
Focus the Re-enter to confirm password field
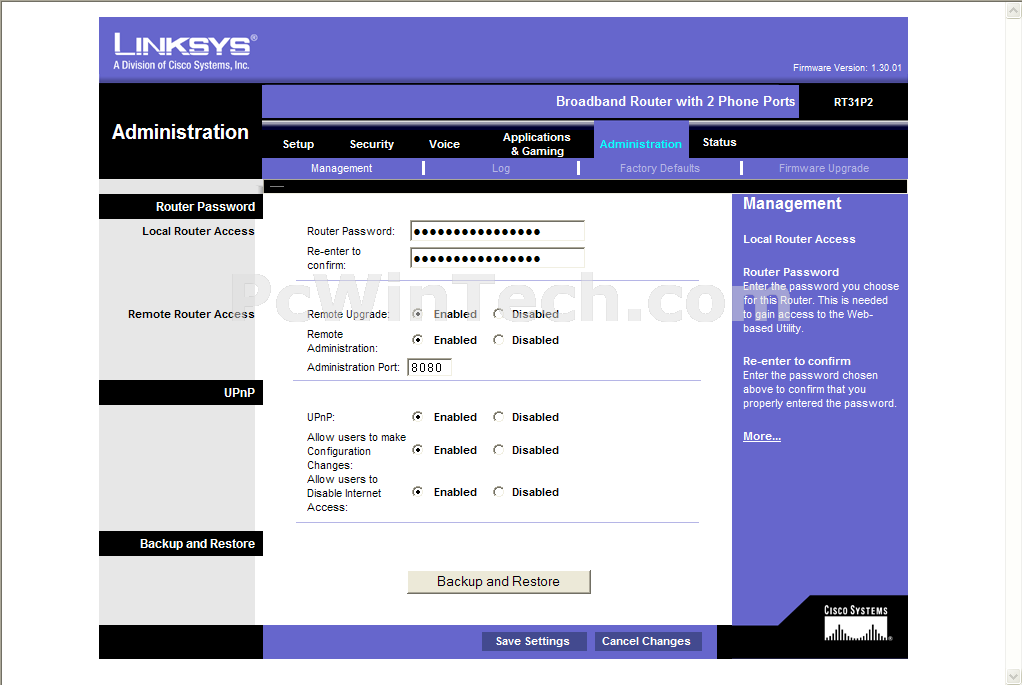(497, 258)
